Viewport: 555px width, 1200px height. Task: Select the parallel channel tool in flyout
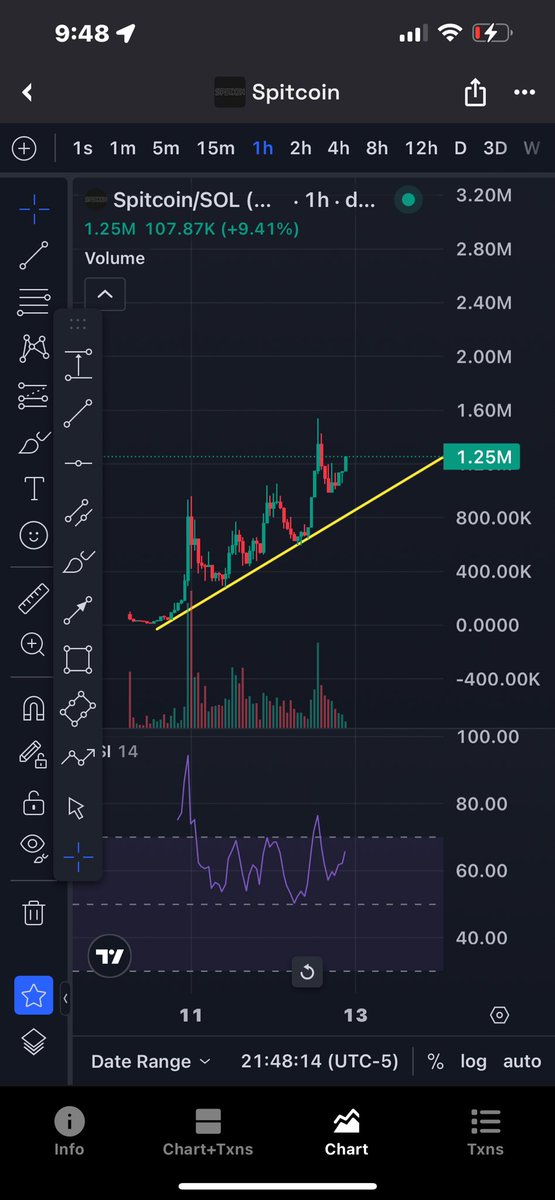[78, 512]
